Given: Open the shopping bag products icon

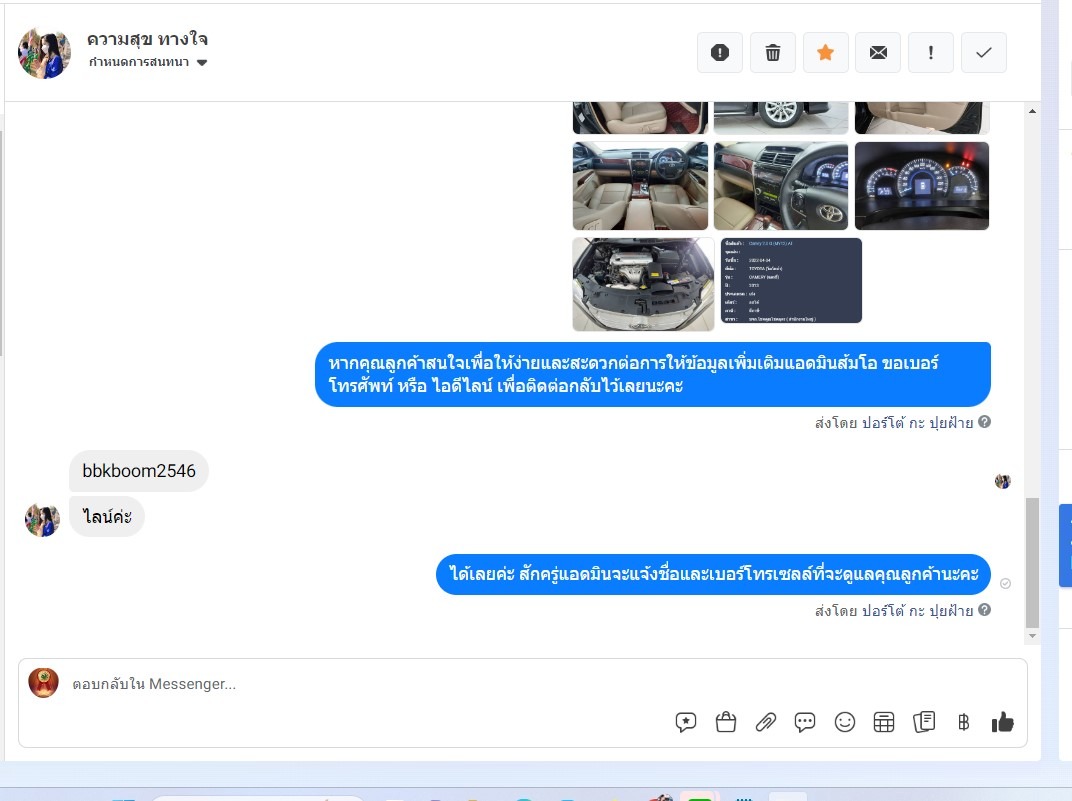Looking at the screenshot, I should coord(725,722).
